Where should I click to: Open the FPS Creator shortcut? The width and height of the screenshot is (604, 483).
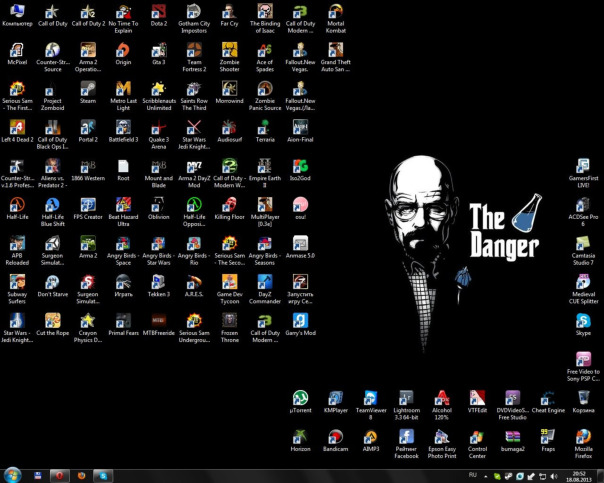(88, 209)
